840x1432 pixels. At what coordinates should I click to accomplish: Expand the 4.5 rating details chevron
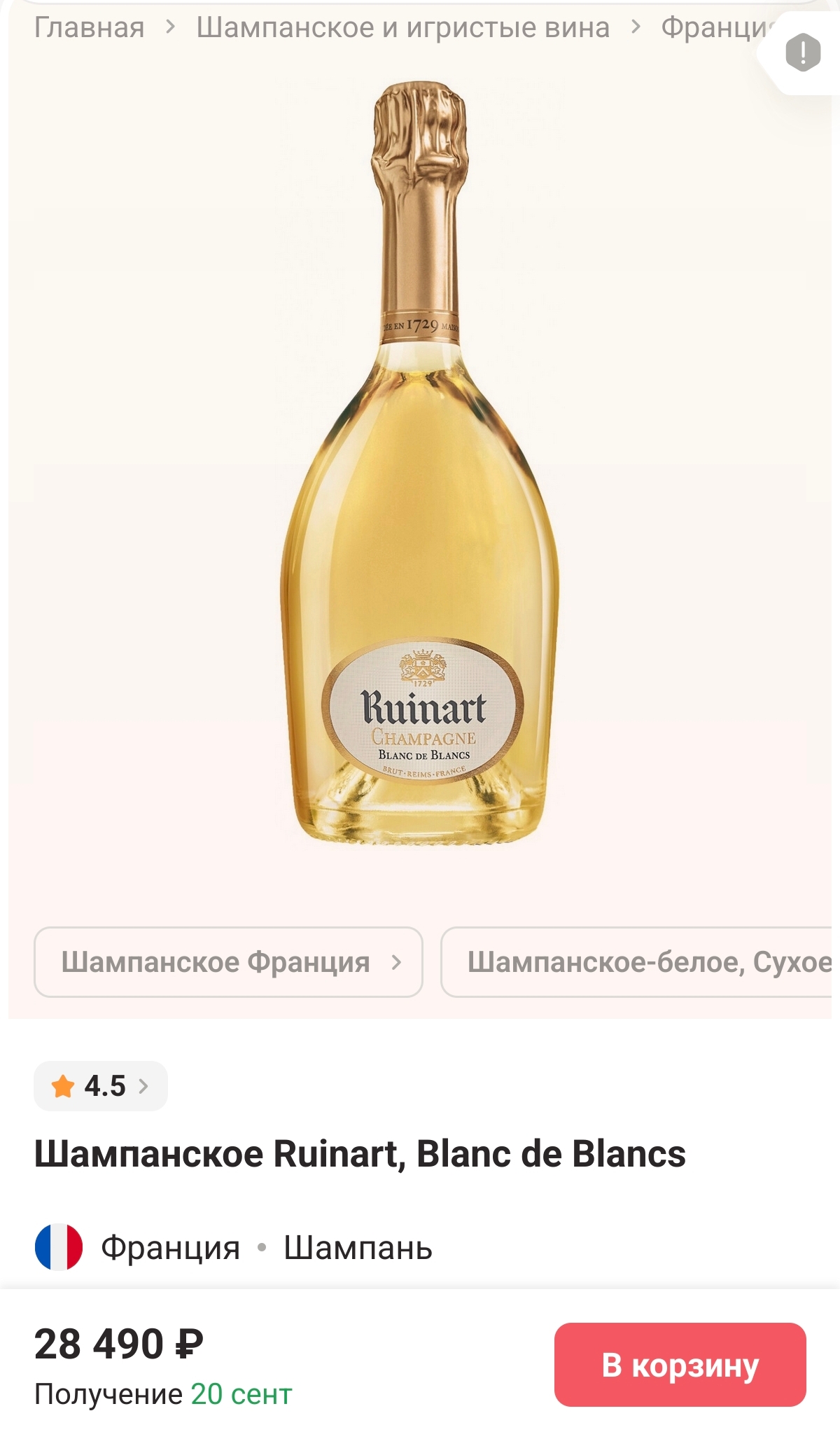(143, 1086)
